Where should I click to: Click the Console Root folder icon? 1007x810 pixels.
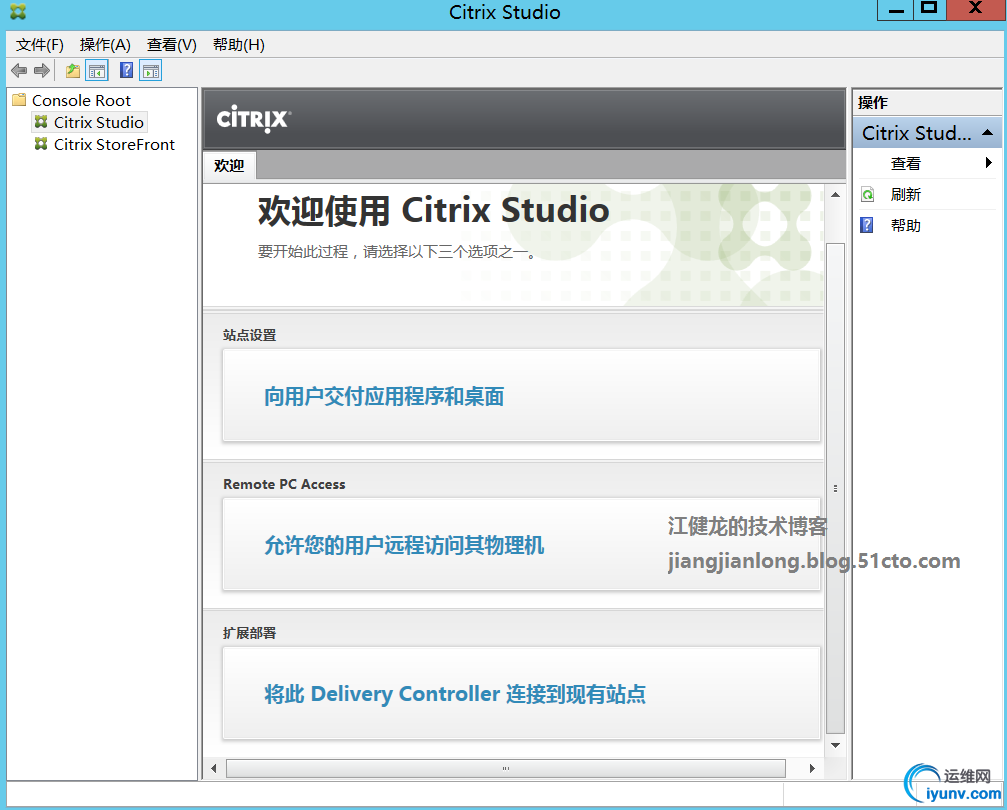click(x=19, y=100)
